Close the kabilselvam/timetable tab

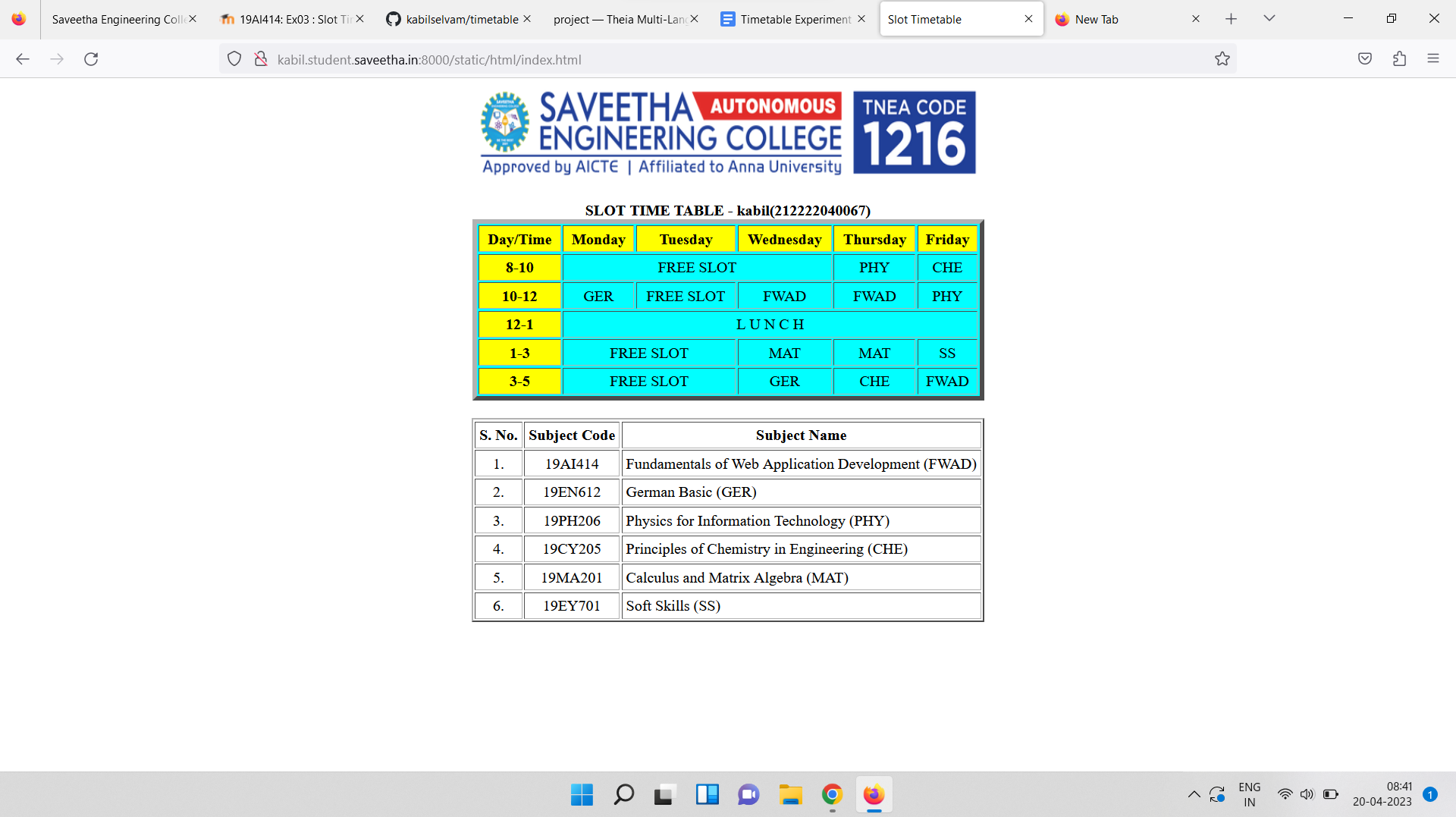[527, 19]
